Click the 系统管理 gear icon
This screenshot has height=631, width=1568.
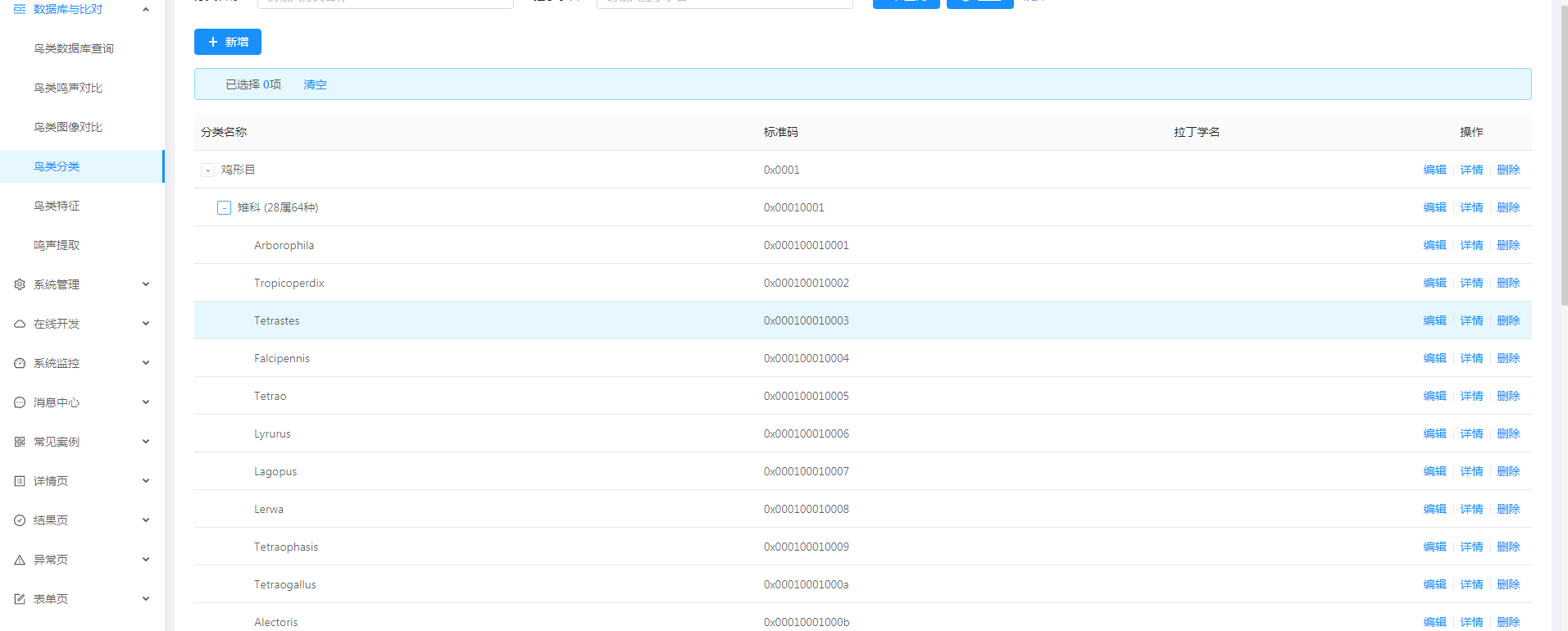pyautogui.click(x=20, y=284)
